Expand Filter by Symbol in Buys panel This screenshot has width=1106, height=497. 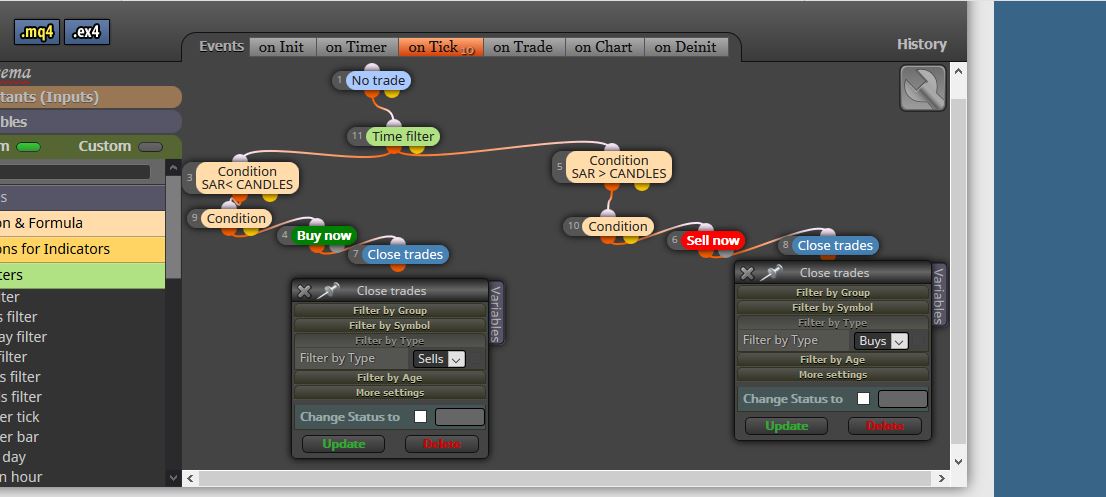click(832, 307)
